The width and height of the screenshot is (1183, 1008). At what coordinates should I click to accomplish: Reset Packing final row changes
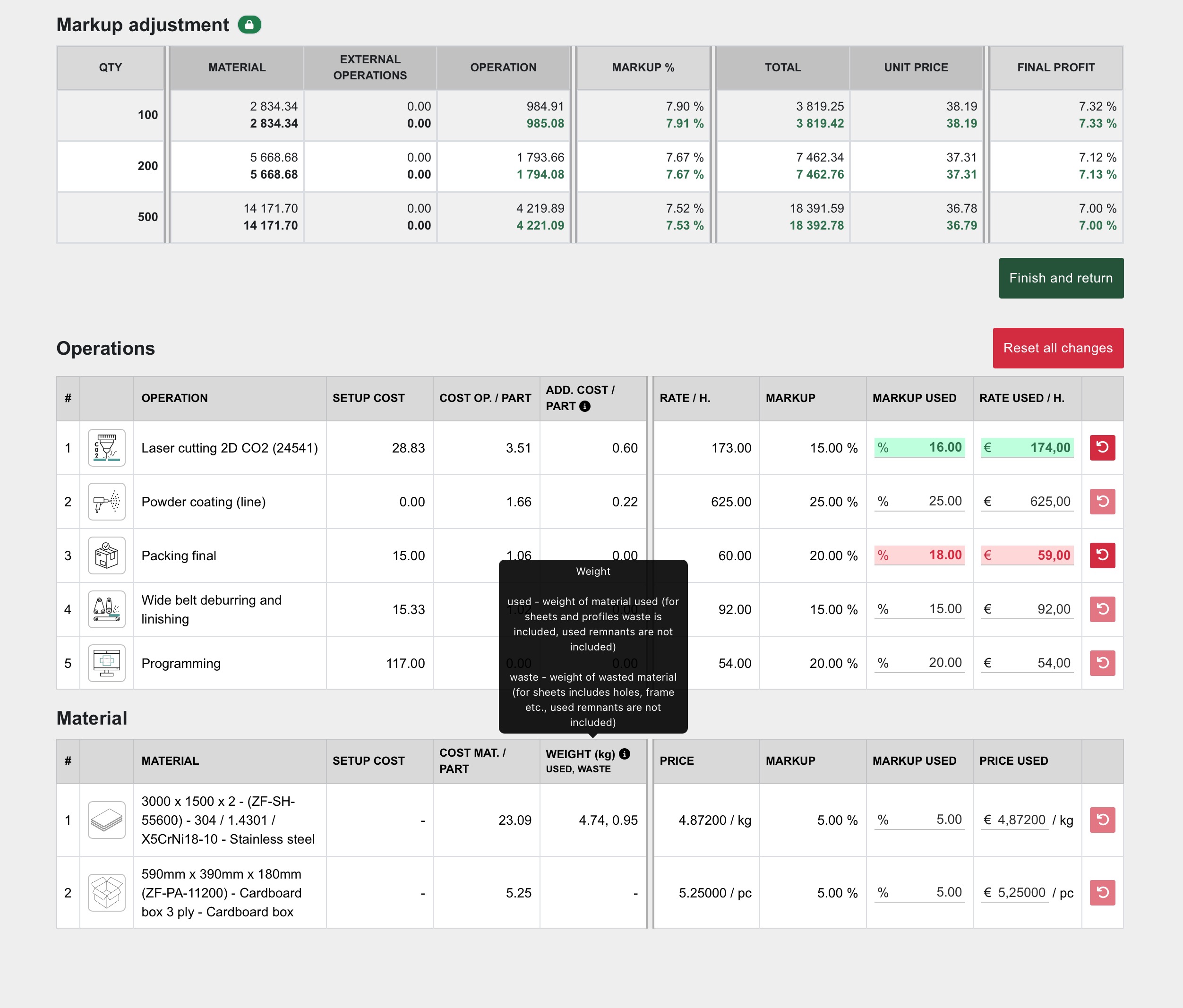pyautogui.click(x=1102, y=555)
